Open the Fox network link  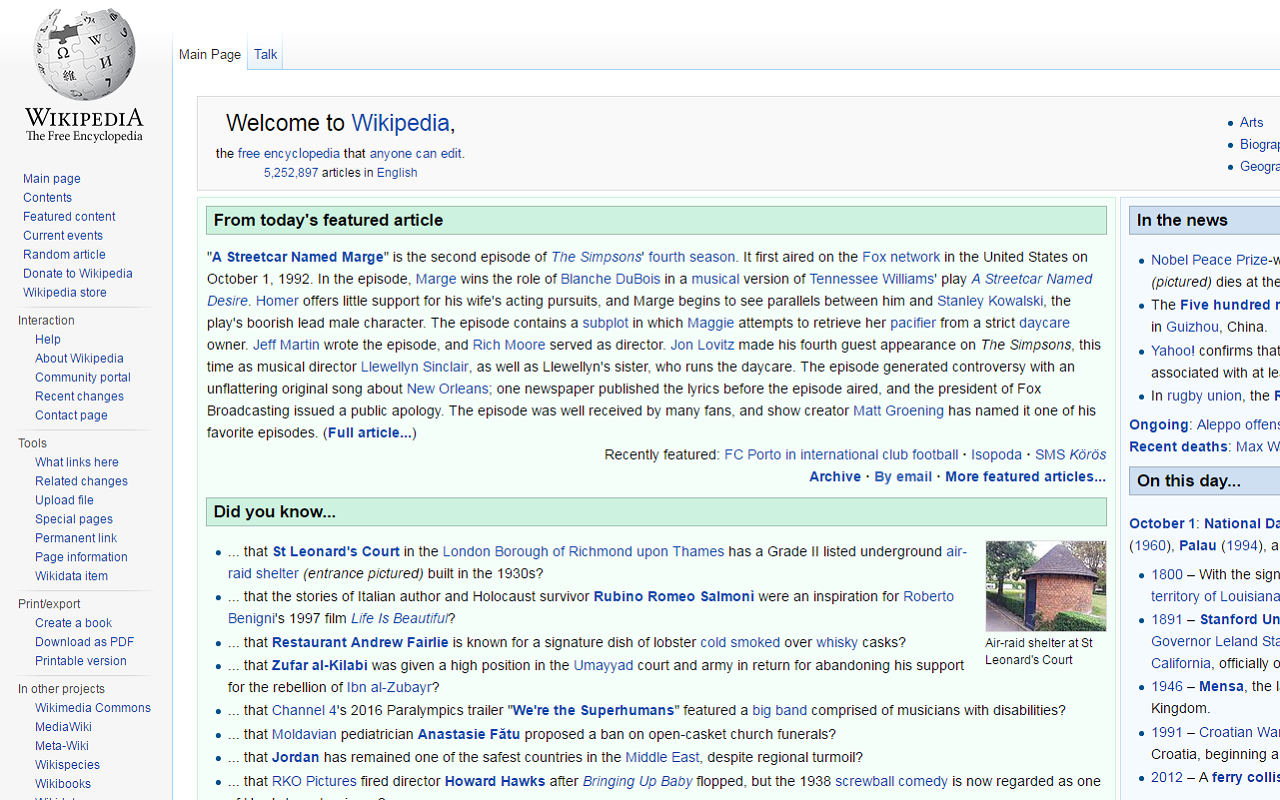point(901,258)
